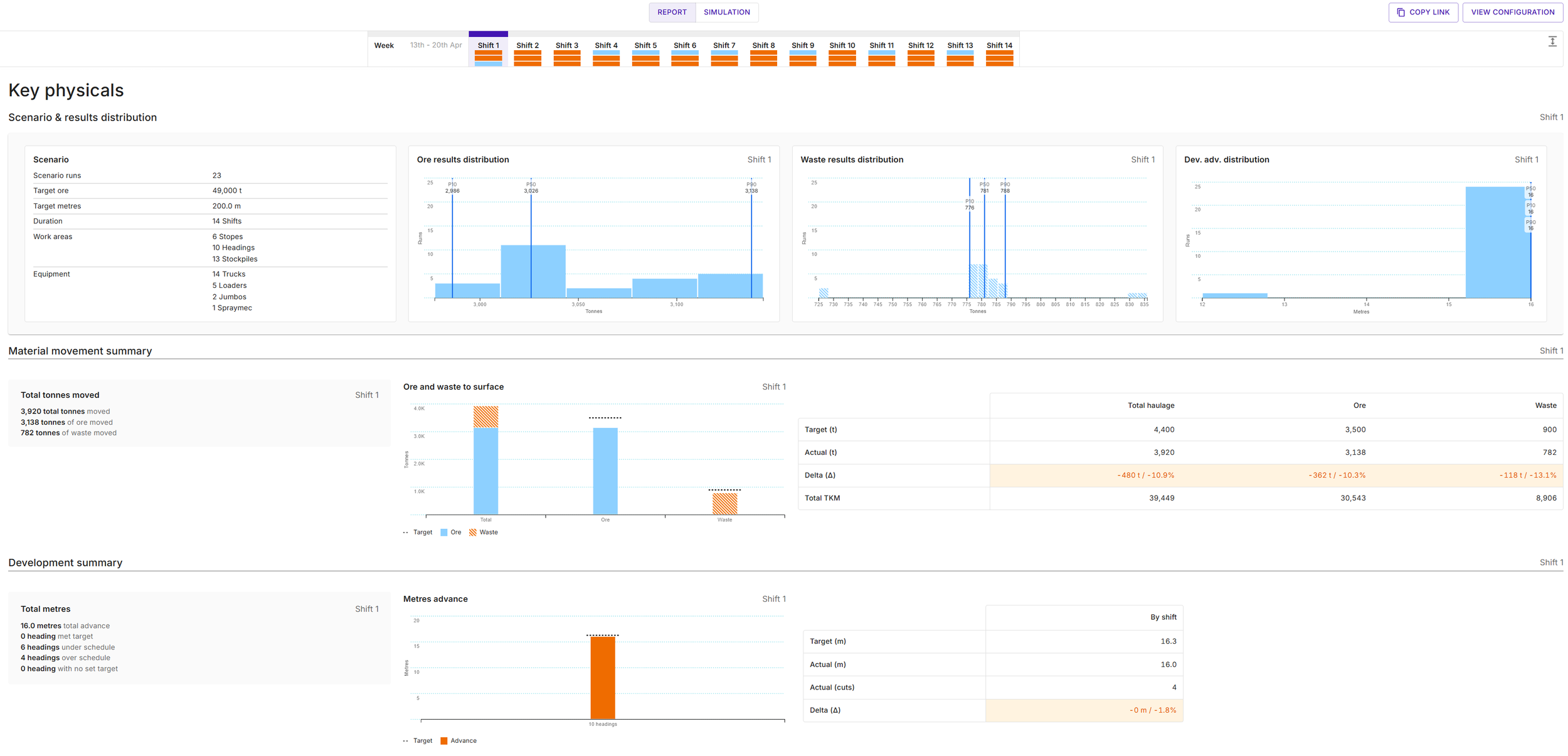Switch to the Simulation tab
The height and width of the screenshot is (756, 1568).
tap(726, 12)
